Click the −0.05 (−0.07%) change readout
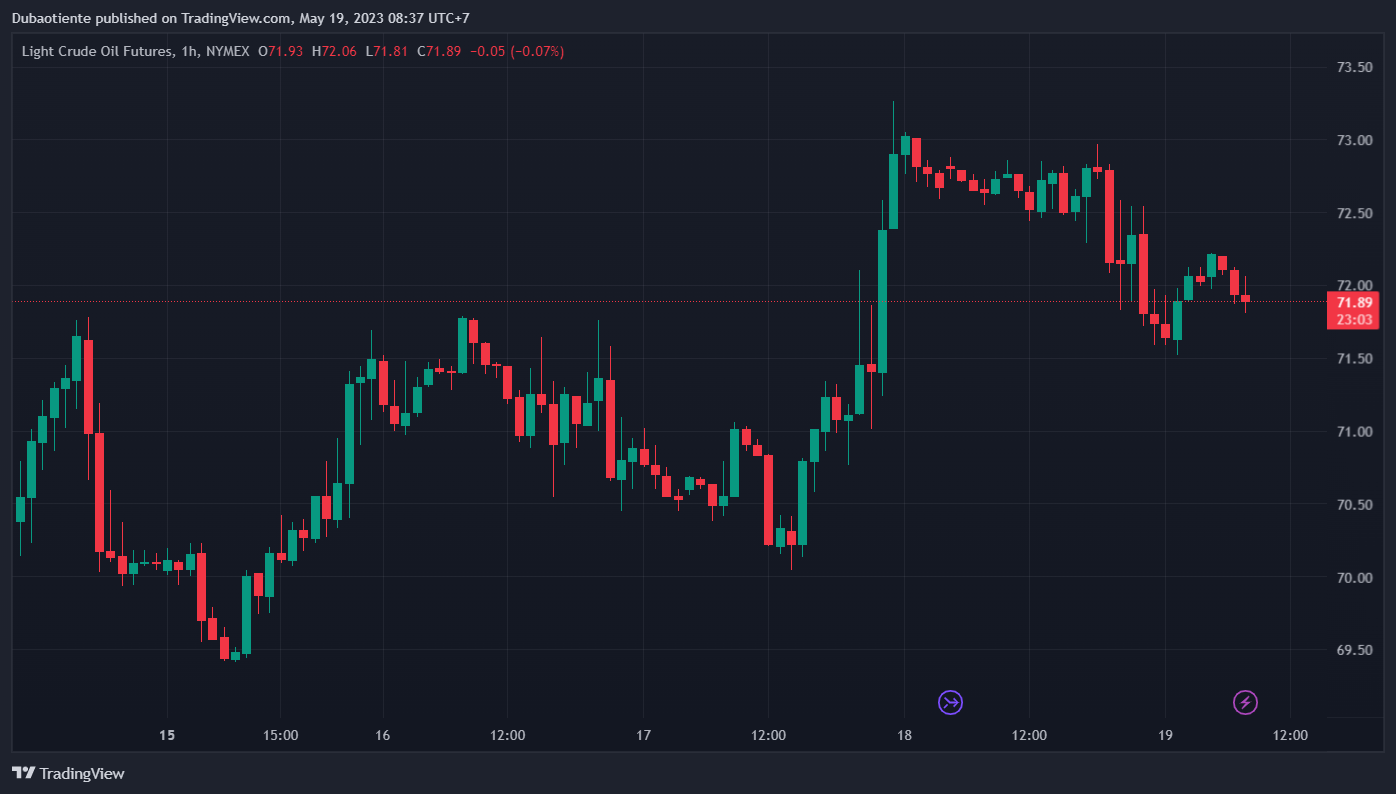The height and width of the screenshot is (794, 1396). [x=517, y=51]
